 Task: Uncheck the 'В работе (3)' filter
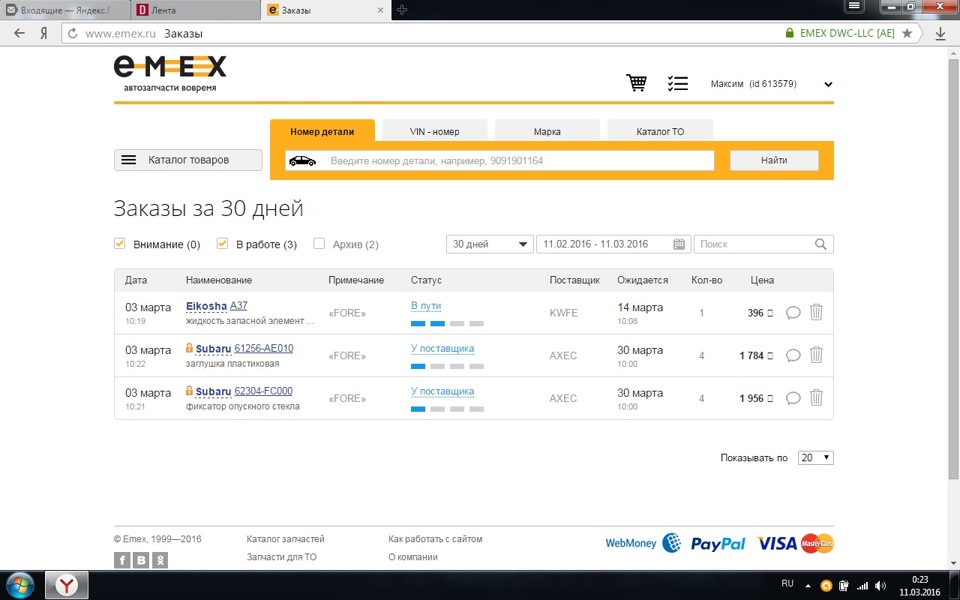[222, 243]
